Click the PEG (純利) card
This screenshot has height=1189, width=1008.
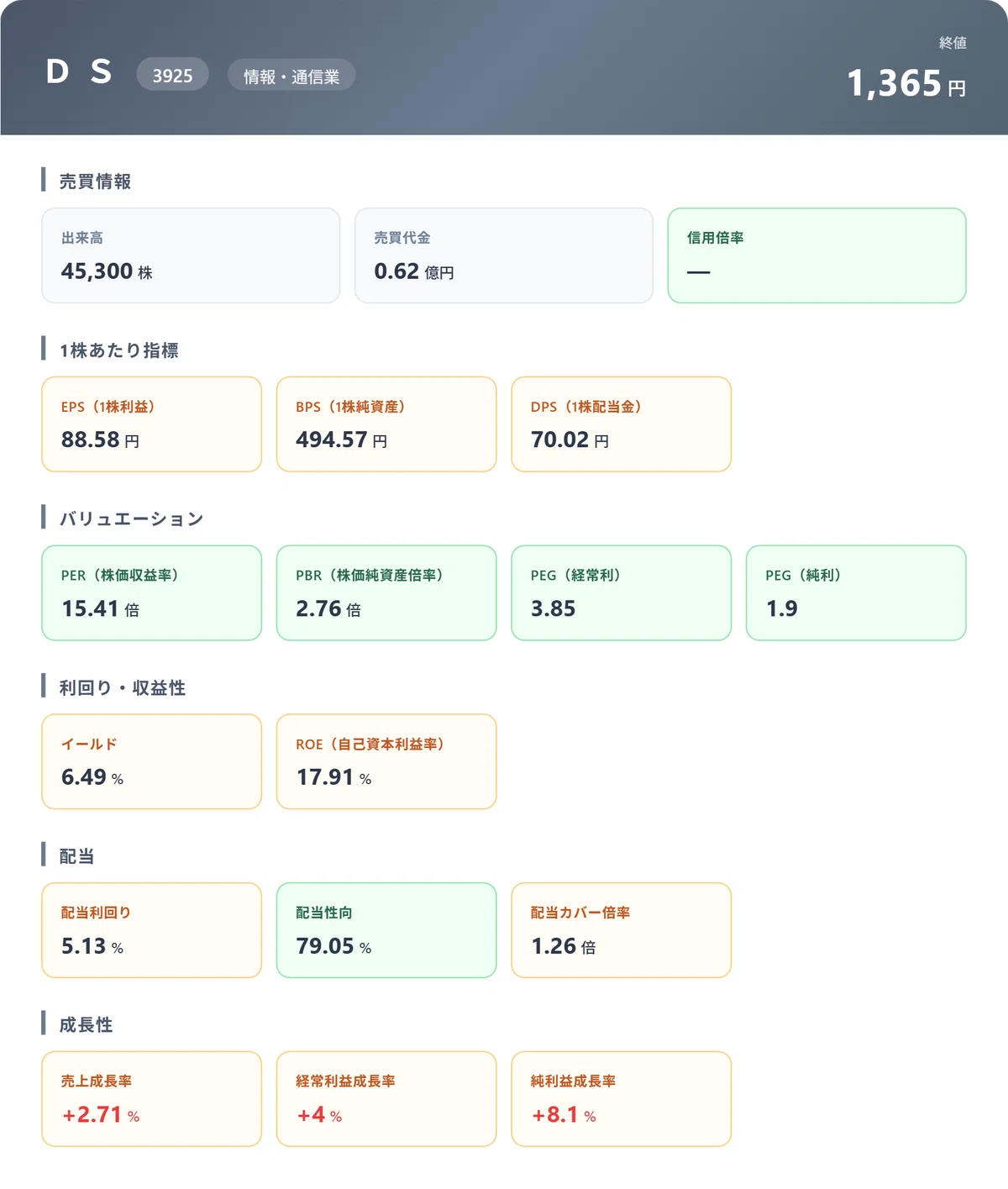pyautogui.click(x=856, y=593)
